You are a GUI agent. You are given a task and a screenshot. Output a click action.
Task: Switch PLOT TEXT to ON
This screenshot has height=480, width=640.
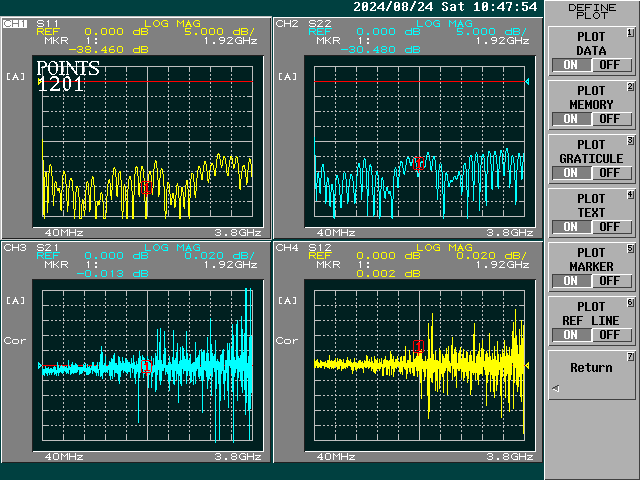(572, 227)
